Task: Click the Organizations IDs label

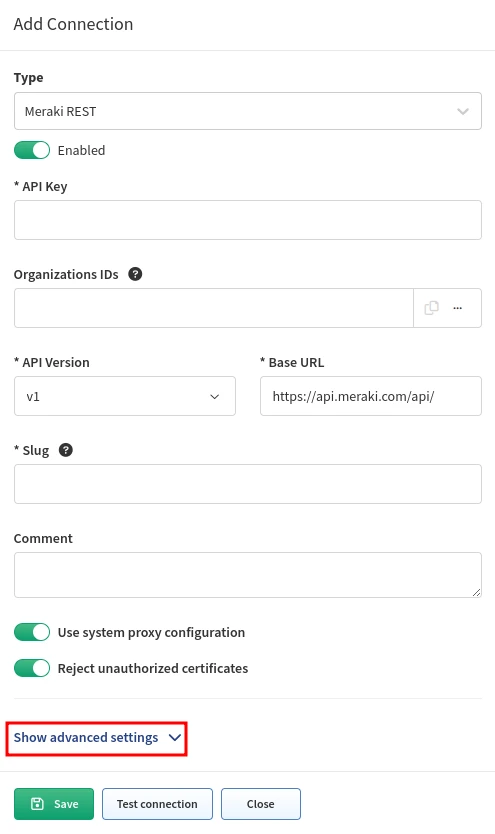Action: coord(66,274)
